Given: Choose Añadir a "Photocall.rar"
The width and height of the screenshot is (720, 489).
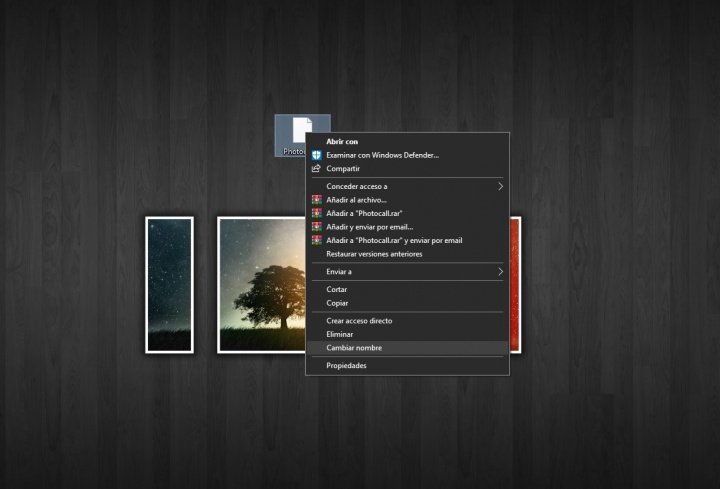Looking at the screenshot, I should click(x=407, y=213).
